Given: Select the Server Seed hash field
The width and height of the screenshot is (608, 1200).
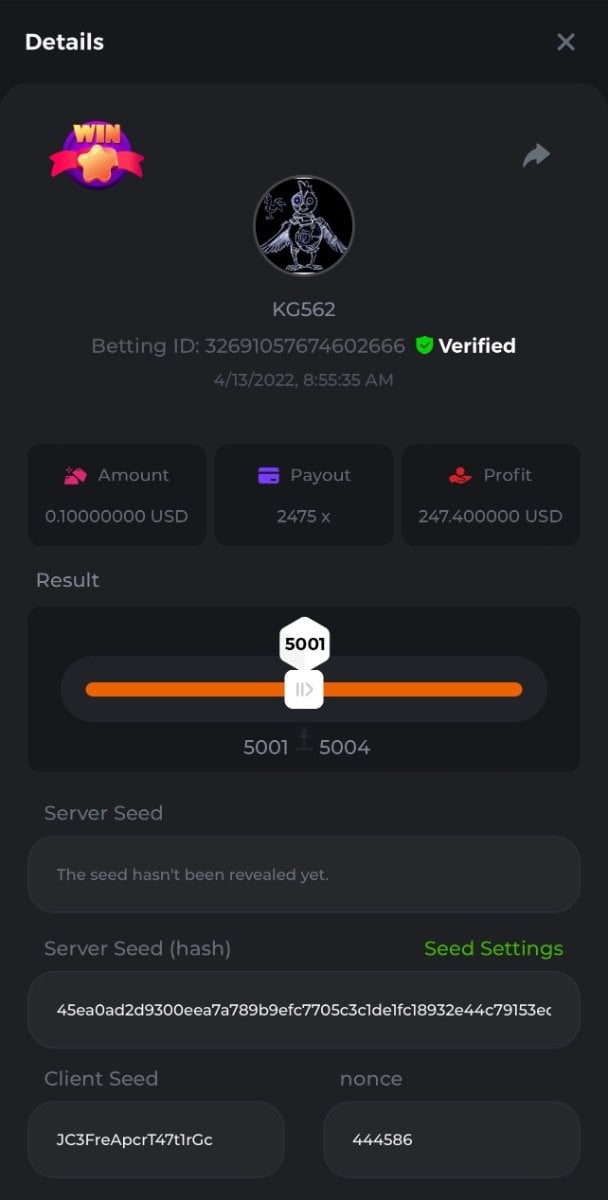Looking at the screenshot, I should pyautogui.click(x=304, y=1009).
